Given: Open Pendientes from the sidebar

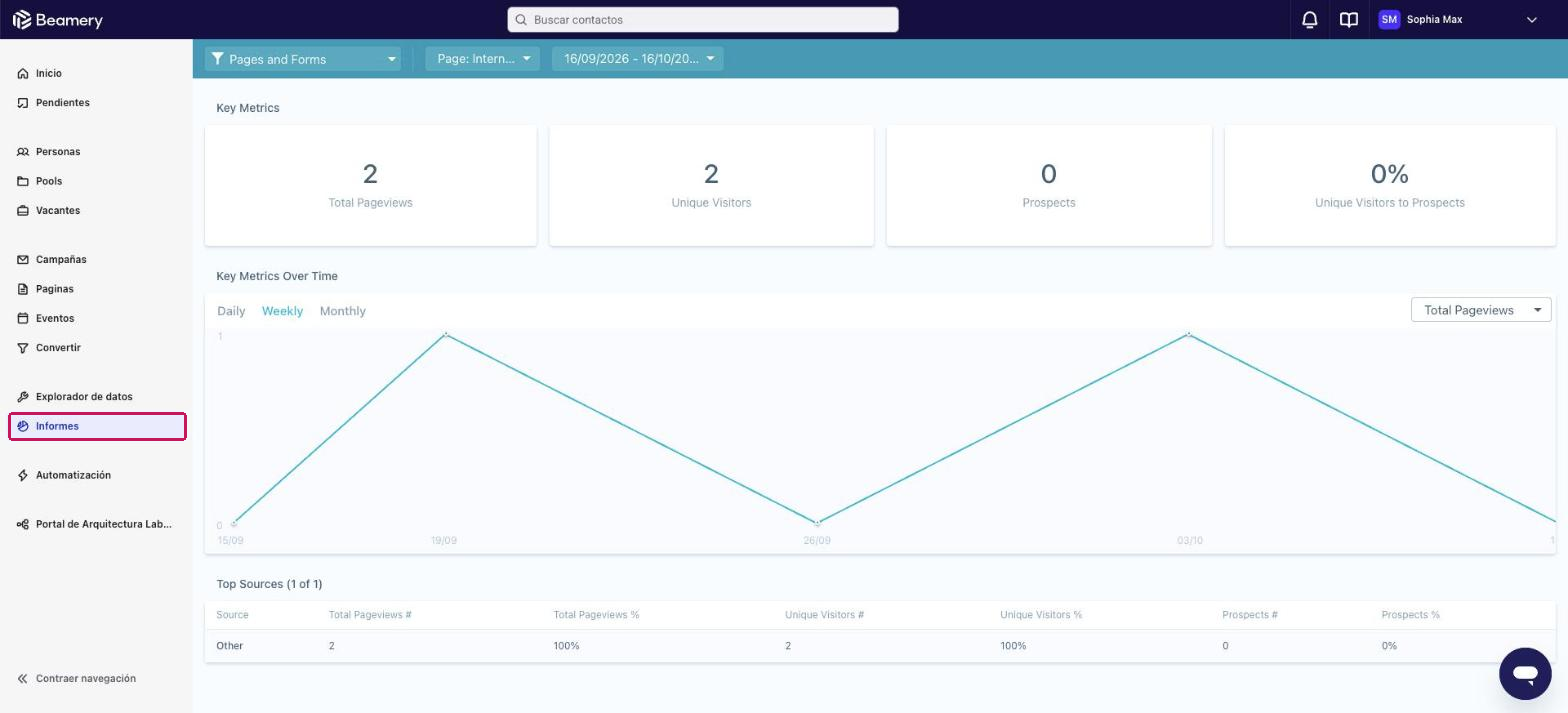Looking at the screenshot, I should click(97, 103).
